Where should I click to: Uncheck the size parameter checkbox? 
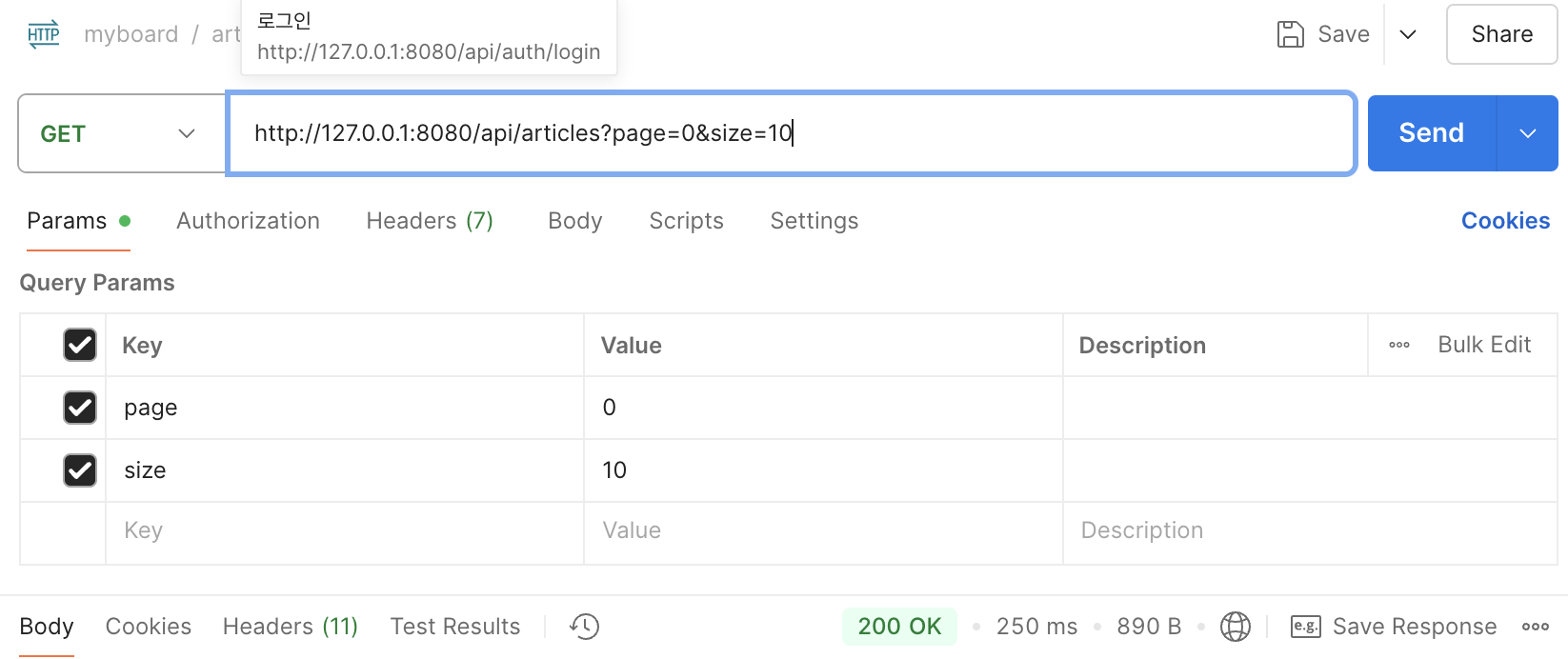point(80,470)
